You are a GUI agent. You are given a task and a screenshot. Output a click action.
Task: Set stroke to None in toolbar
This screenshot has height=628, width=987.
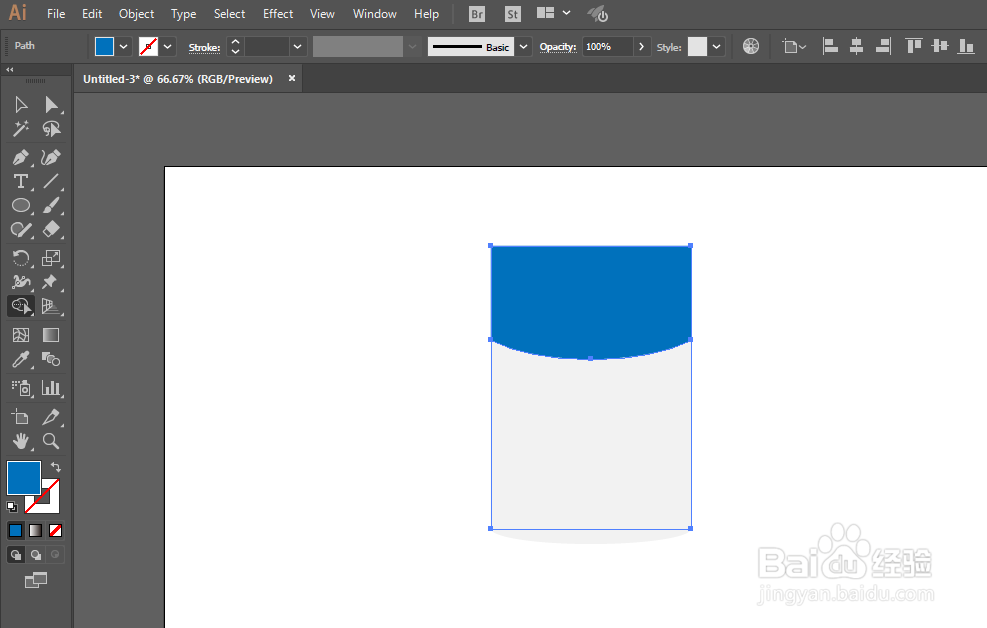[54, 530]
